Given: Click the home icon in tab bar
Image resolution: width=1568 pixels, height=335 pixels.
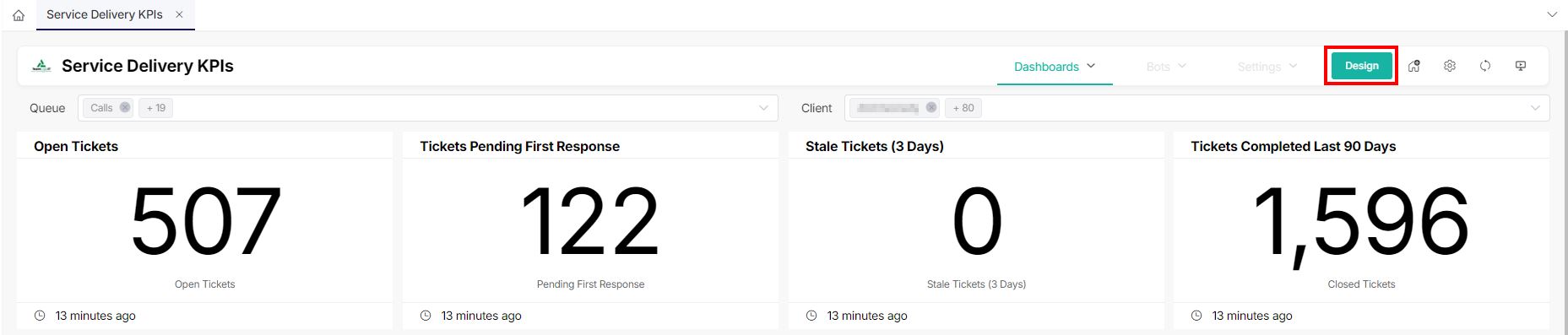Looking at the screenshot, I should 19,15.
